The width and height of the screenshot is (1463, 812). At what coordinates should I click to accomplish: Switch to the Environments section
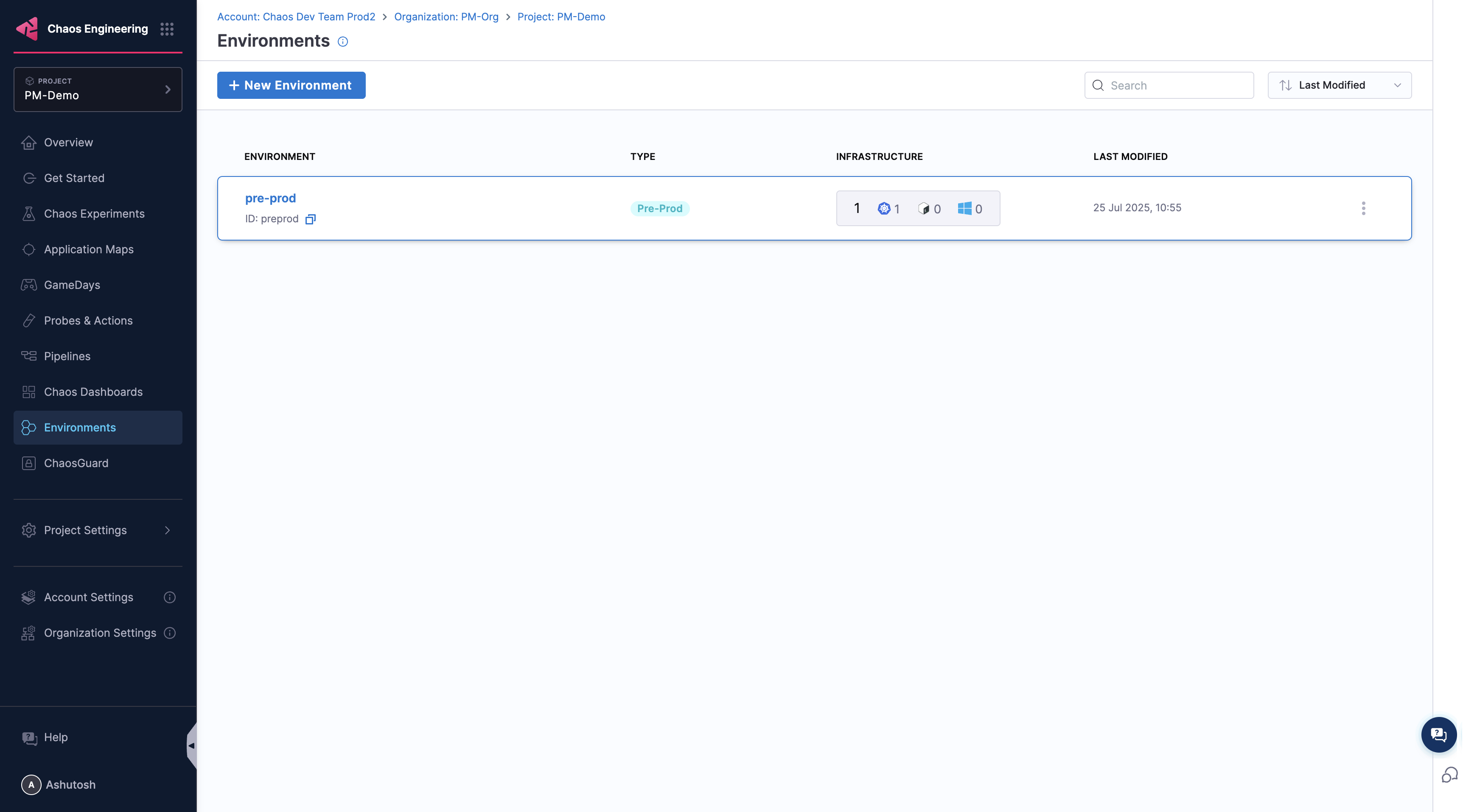tap(79, 428)
